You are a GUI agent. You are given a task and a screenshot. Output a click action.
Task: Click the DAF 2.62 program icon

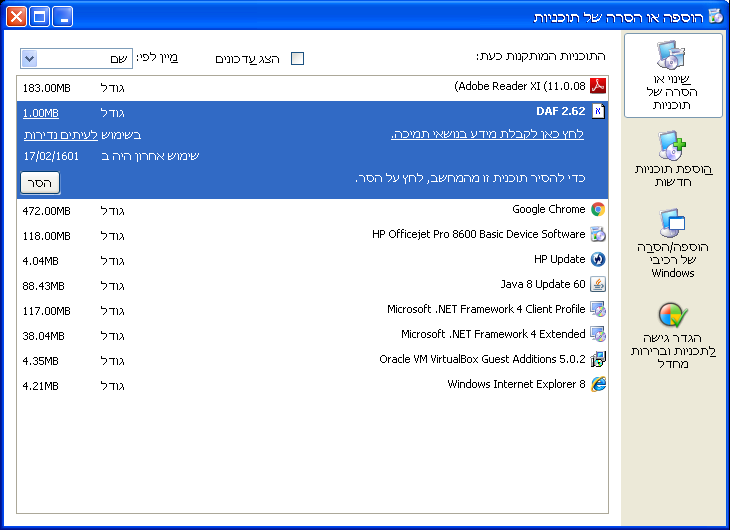(598, 111)
